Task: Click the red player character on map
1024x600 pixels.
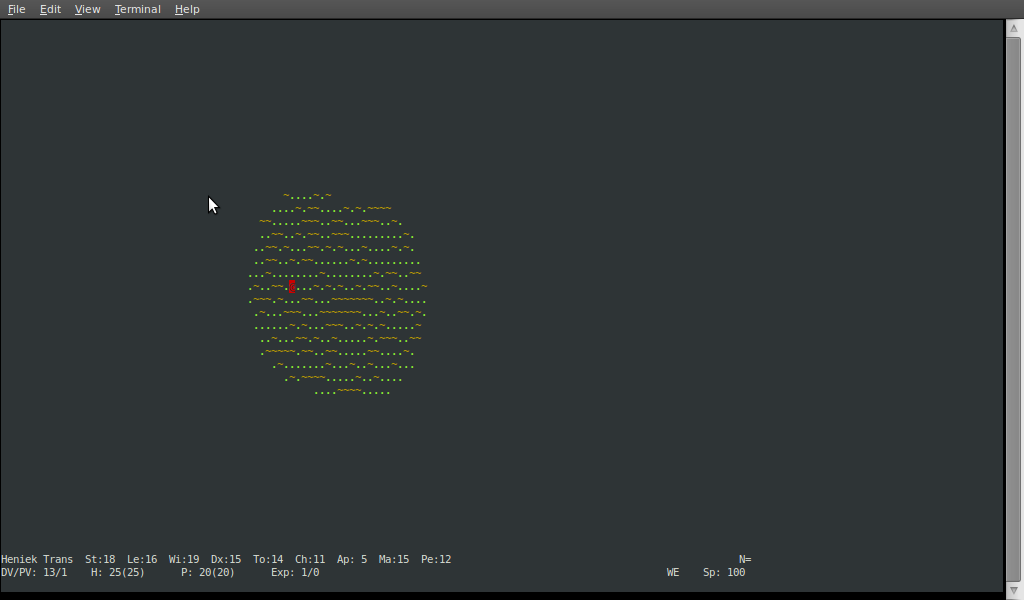Action: coord(292,287)
